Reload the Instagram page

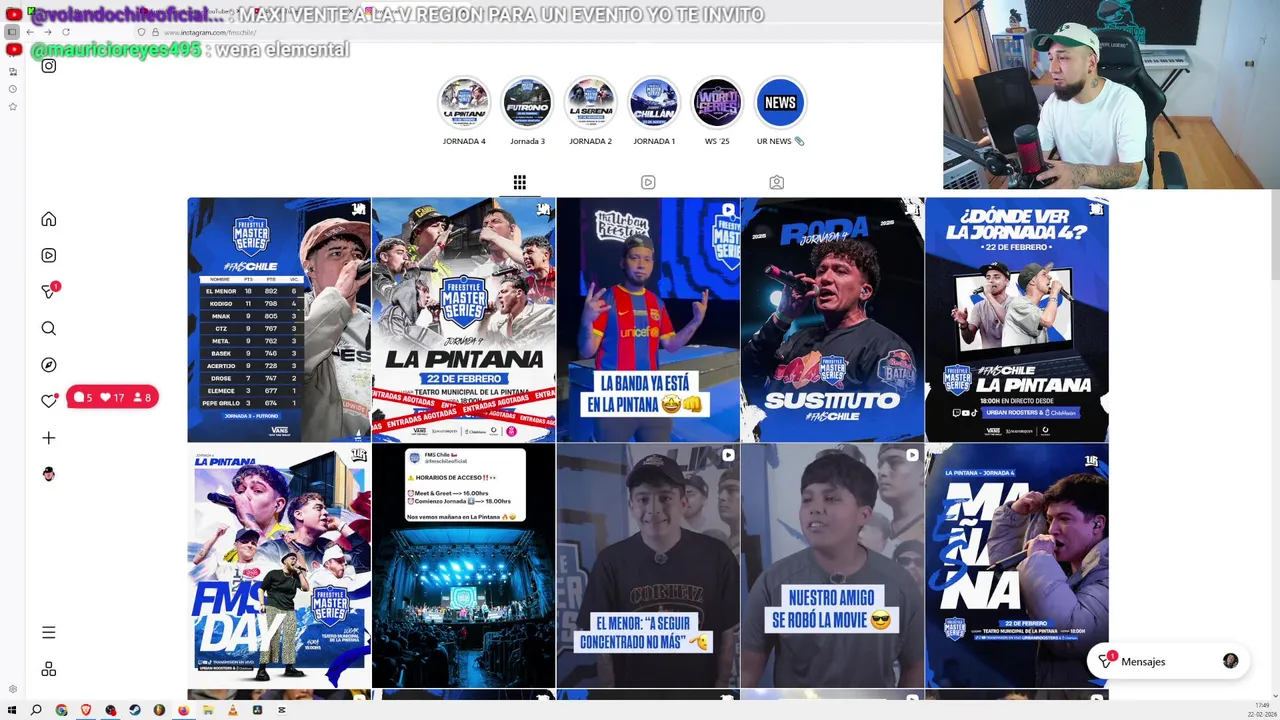pyautogui.click(x=65, y=32)
